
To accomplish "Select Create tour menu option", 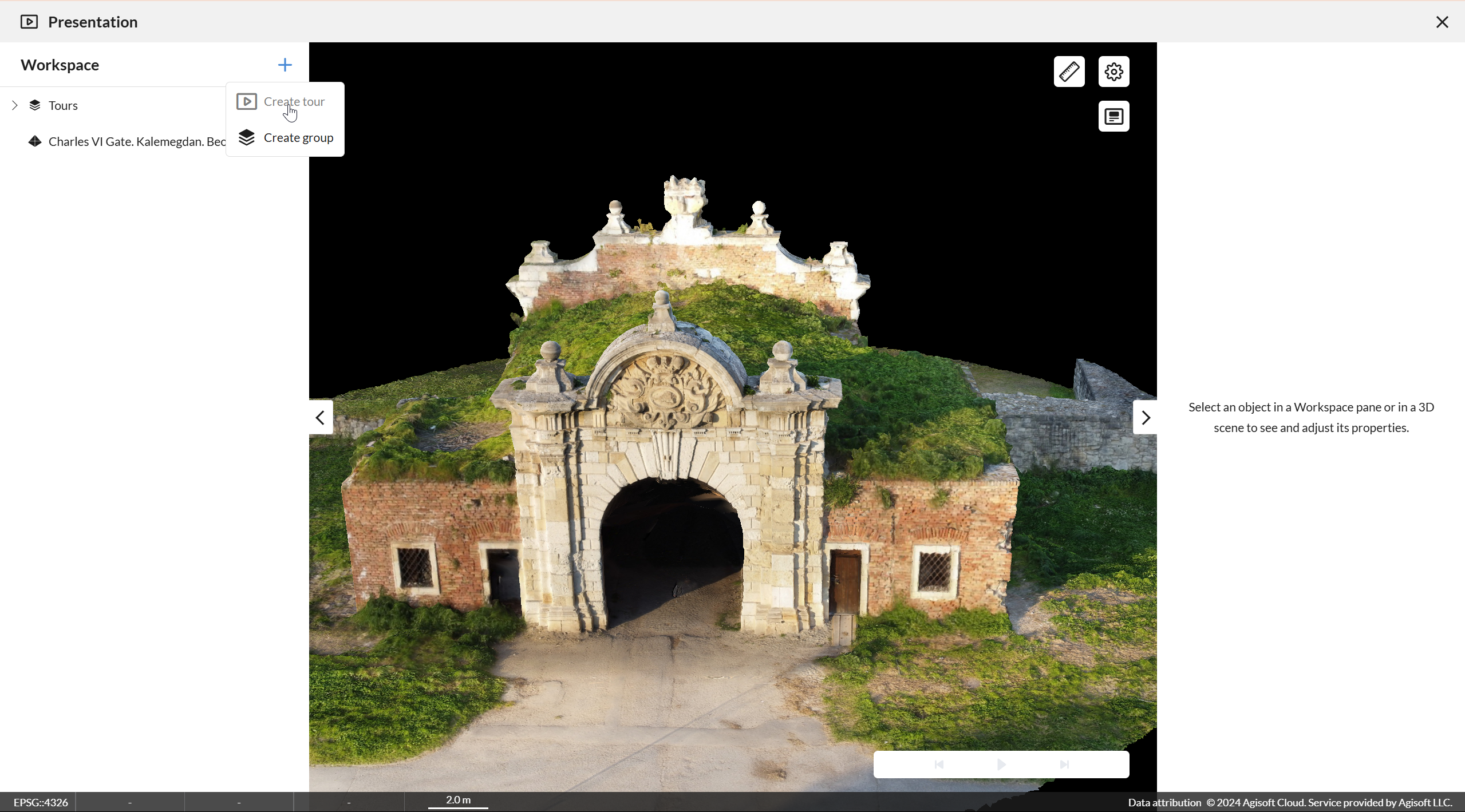I will [x=294, y=102].
